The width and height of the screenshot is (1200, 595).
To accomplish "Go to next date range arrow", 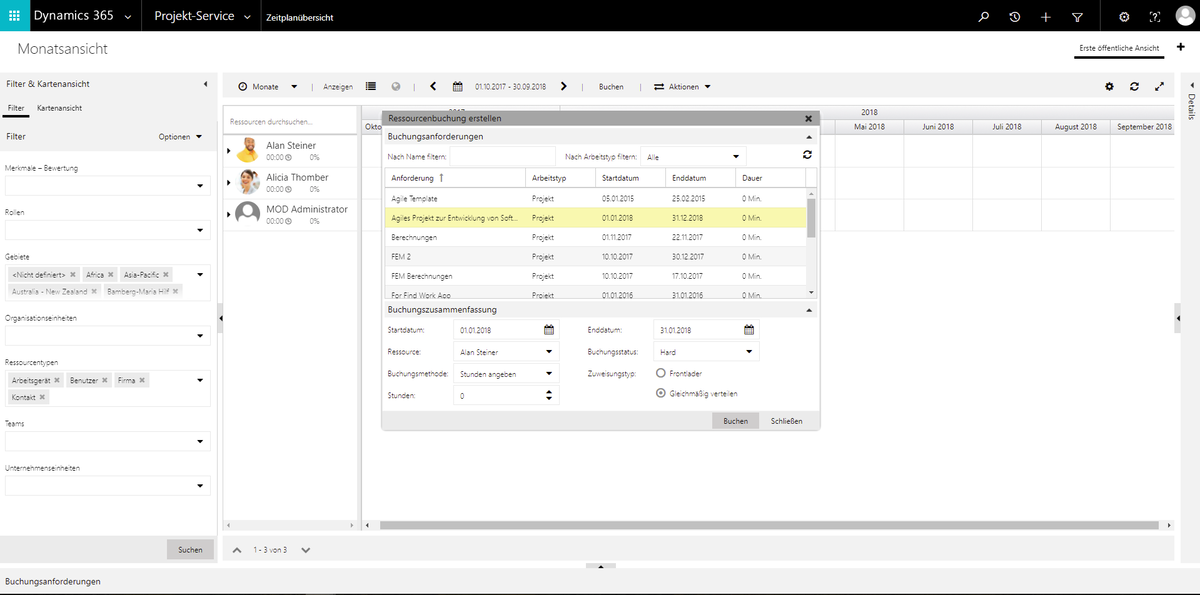I will 564,87.
